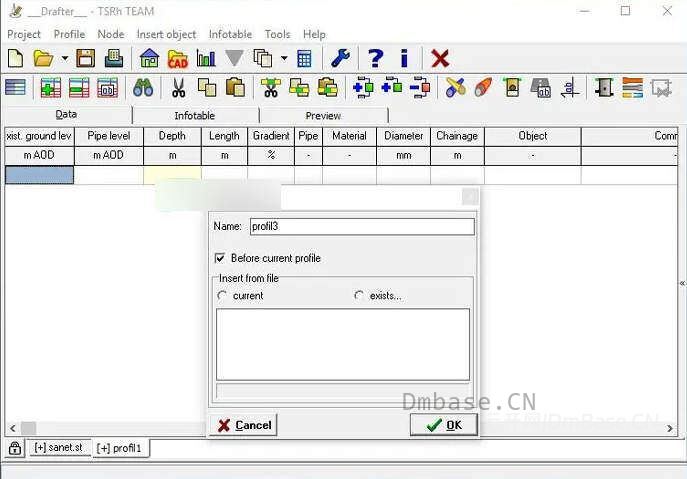Switch to the Preview tab

click(323, 115)
